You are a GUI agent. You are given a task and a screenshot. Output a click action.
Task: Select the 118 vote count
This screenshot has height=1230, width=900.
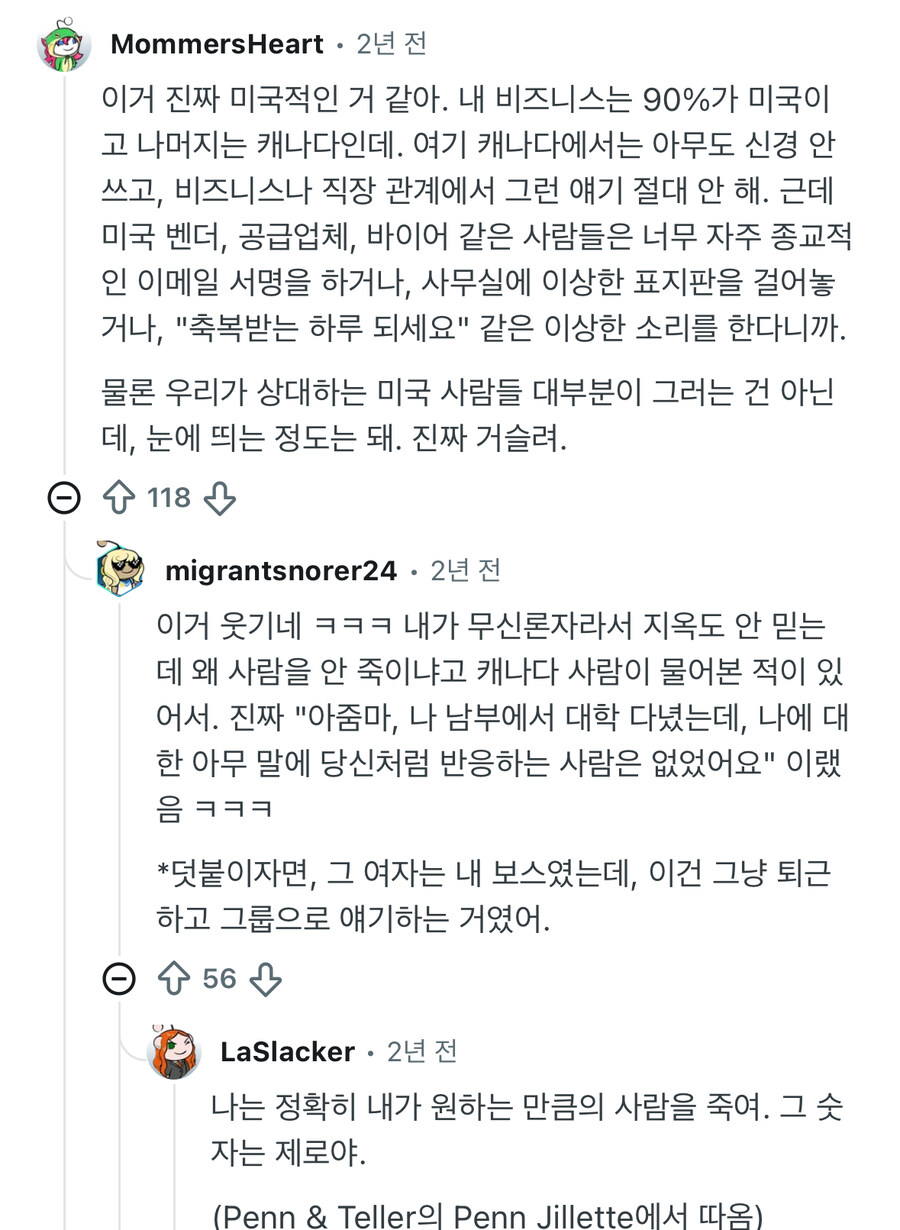pos(170,497)
